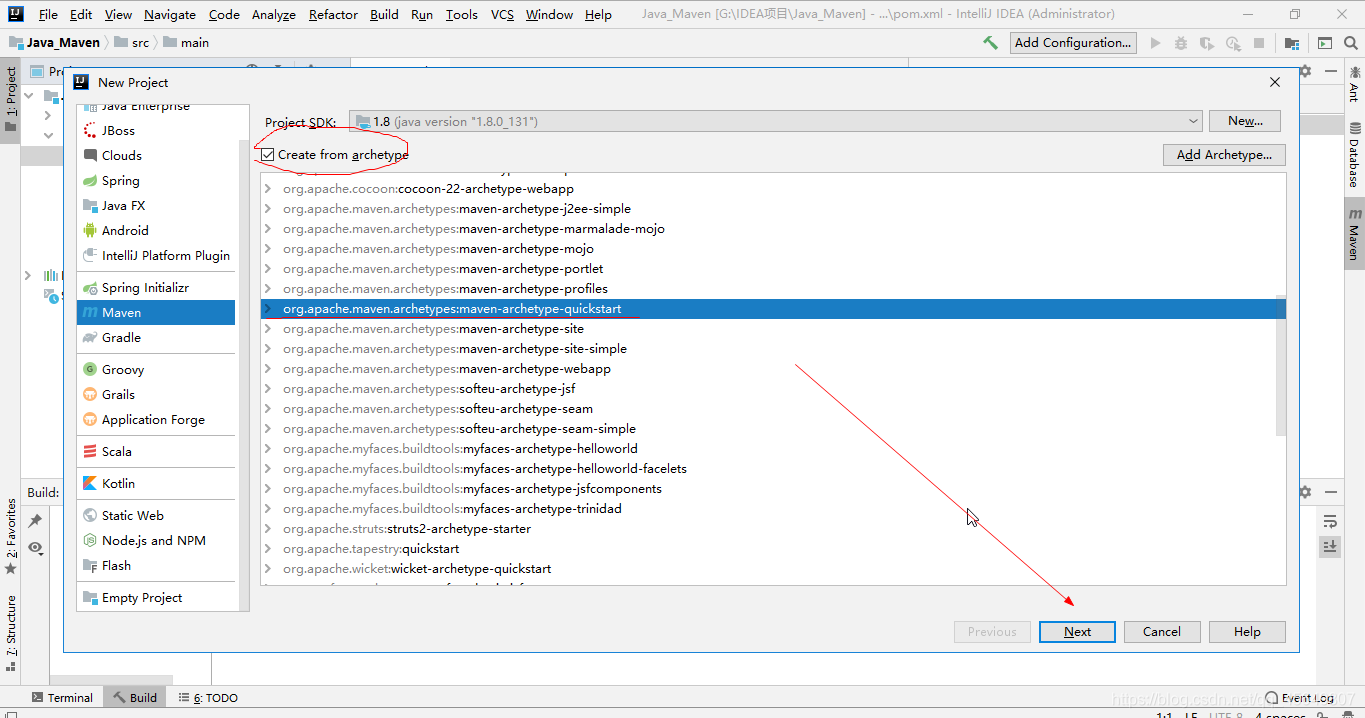Select Scala project type
The height and width of the screenshot is (718, 1365).
[x=156, y=451]
